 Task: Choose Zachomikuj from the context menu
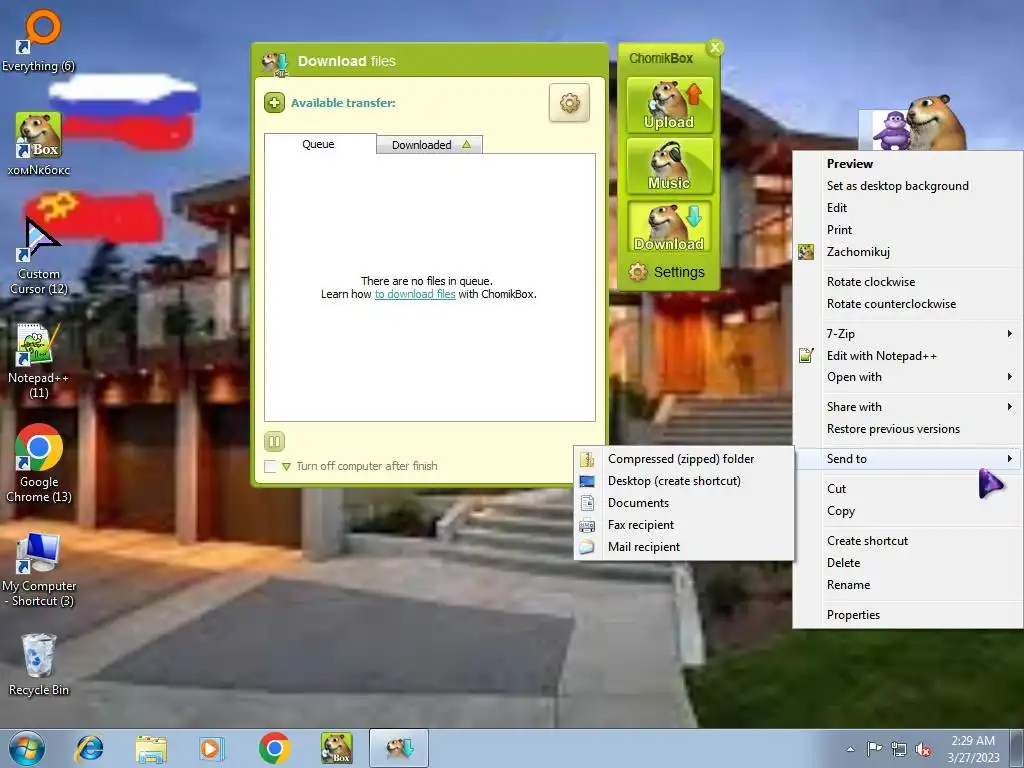(908, 252)
